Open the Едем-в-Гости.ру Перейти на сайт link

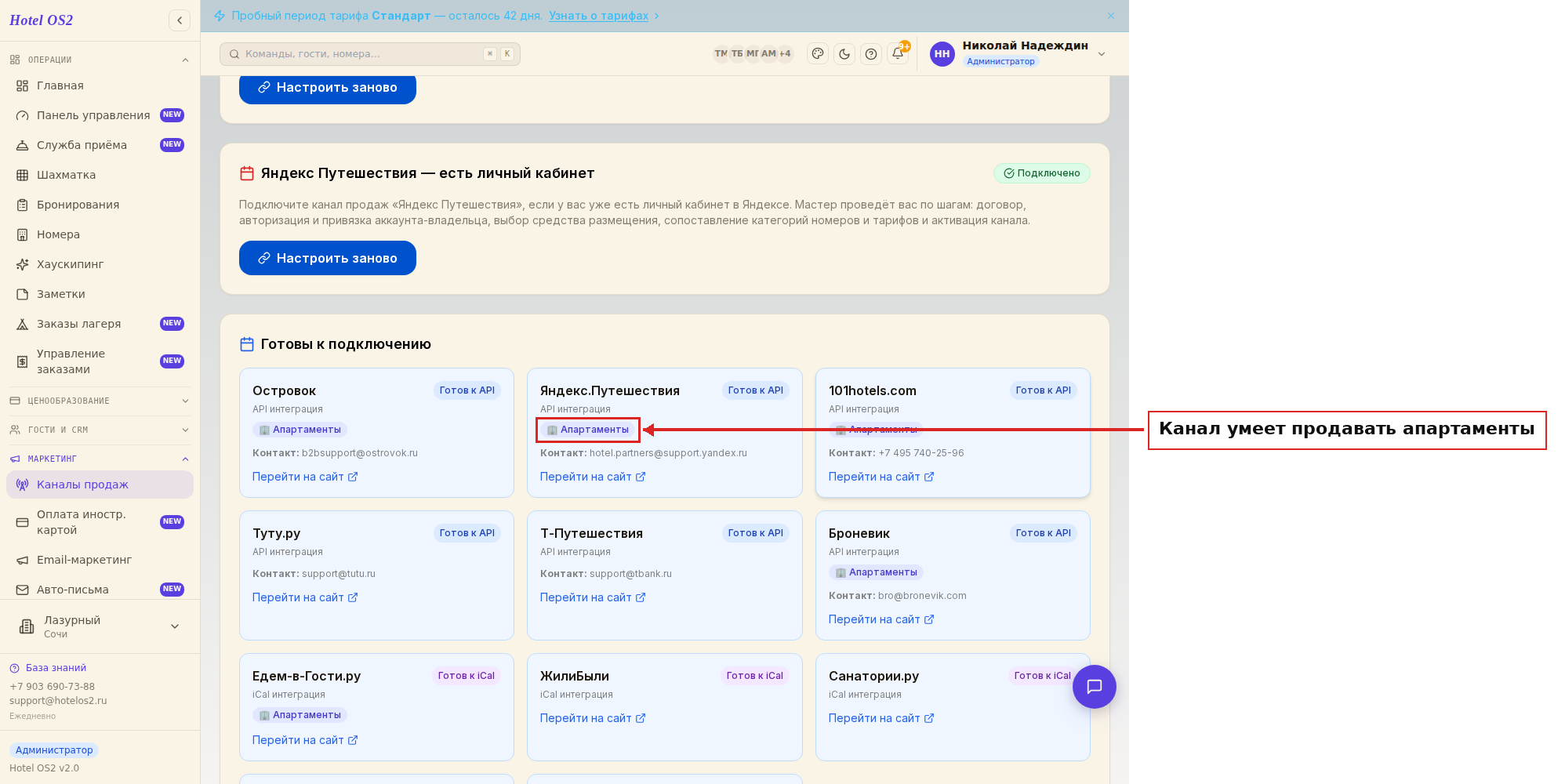[x=305, y=740]
